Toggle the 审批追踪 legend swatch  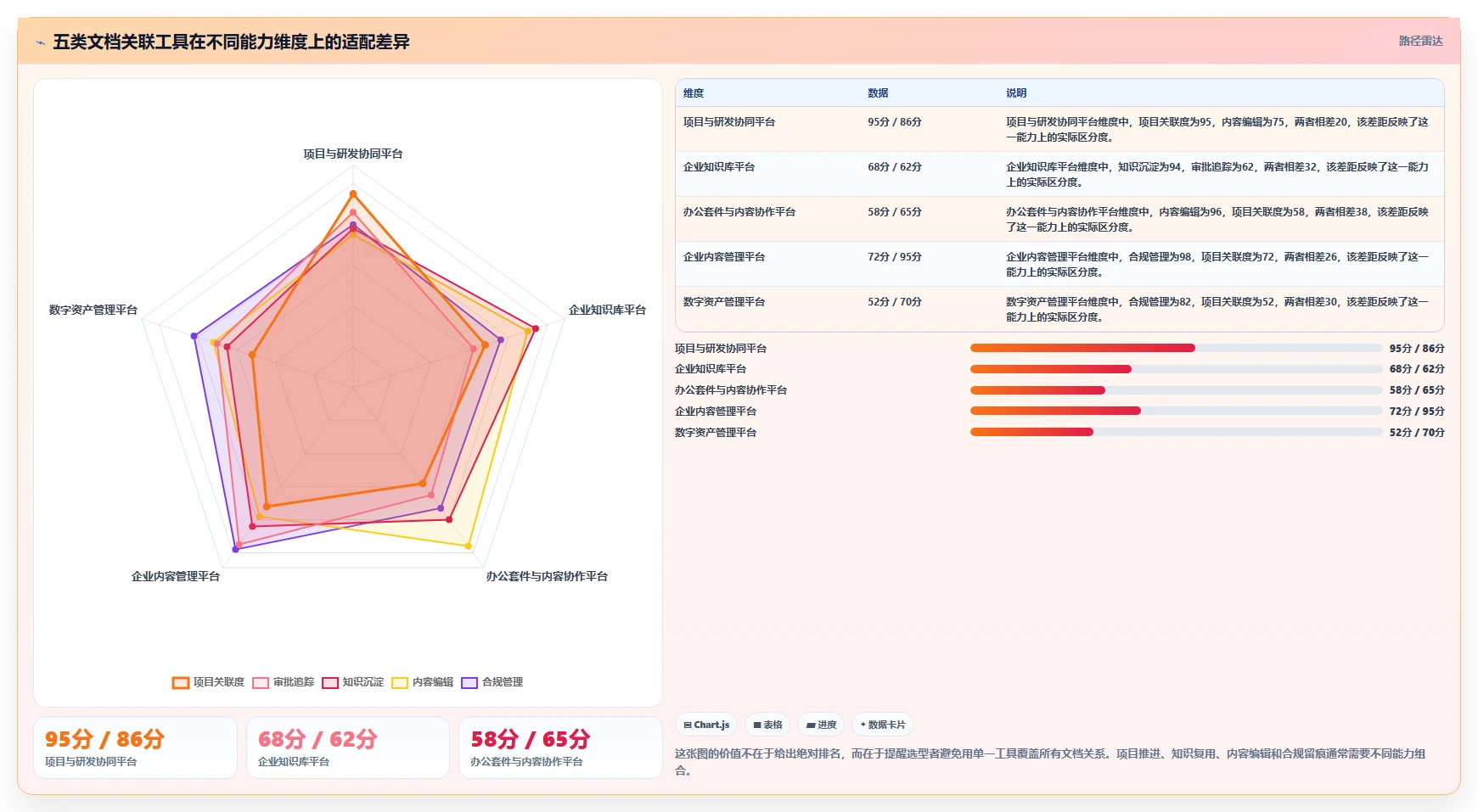tap(261, 682)
